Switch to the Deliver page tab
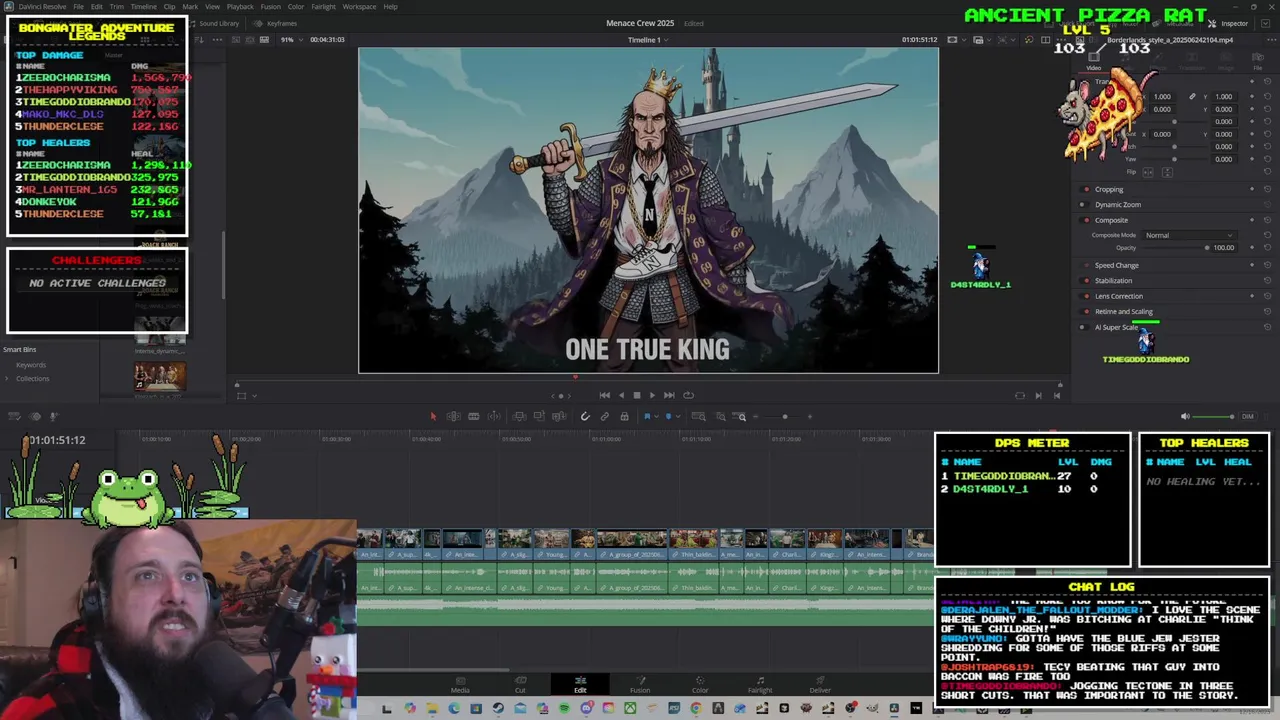Image resolution: width=1280 pixels, height=720 pixels. point(820,685)
